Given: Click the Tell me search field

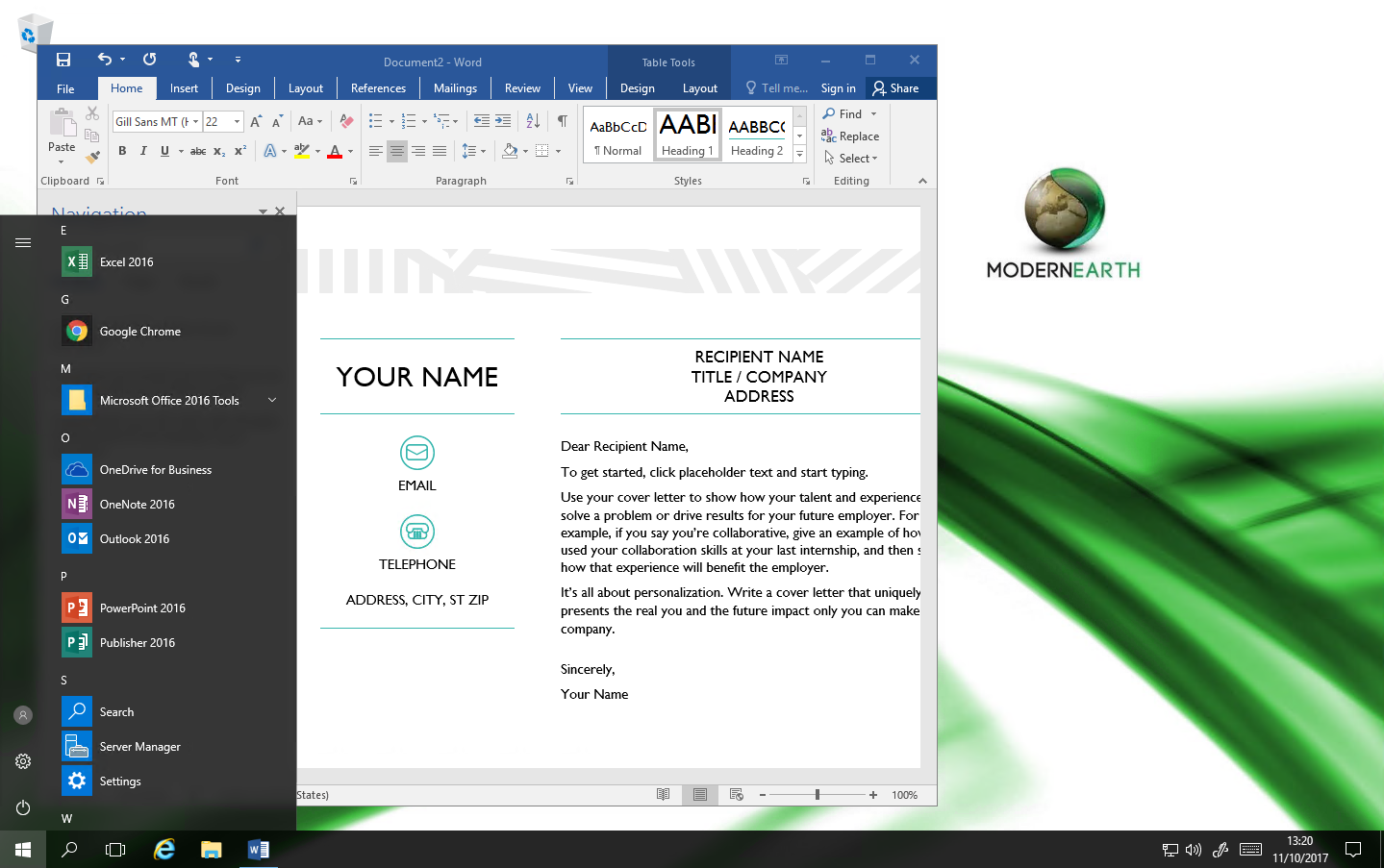Looking at the screenshot, I should (x=777, y=88).
